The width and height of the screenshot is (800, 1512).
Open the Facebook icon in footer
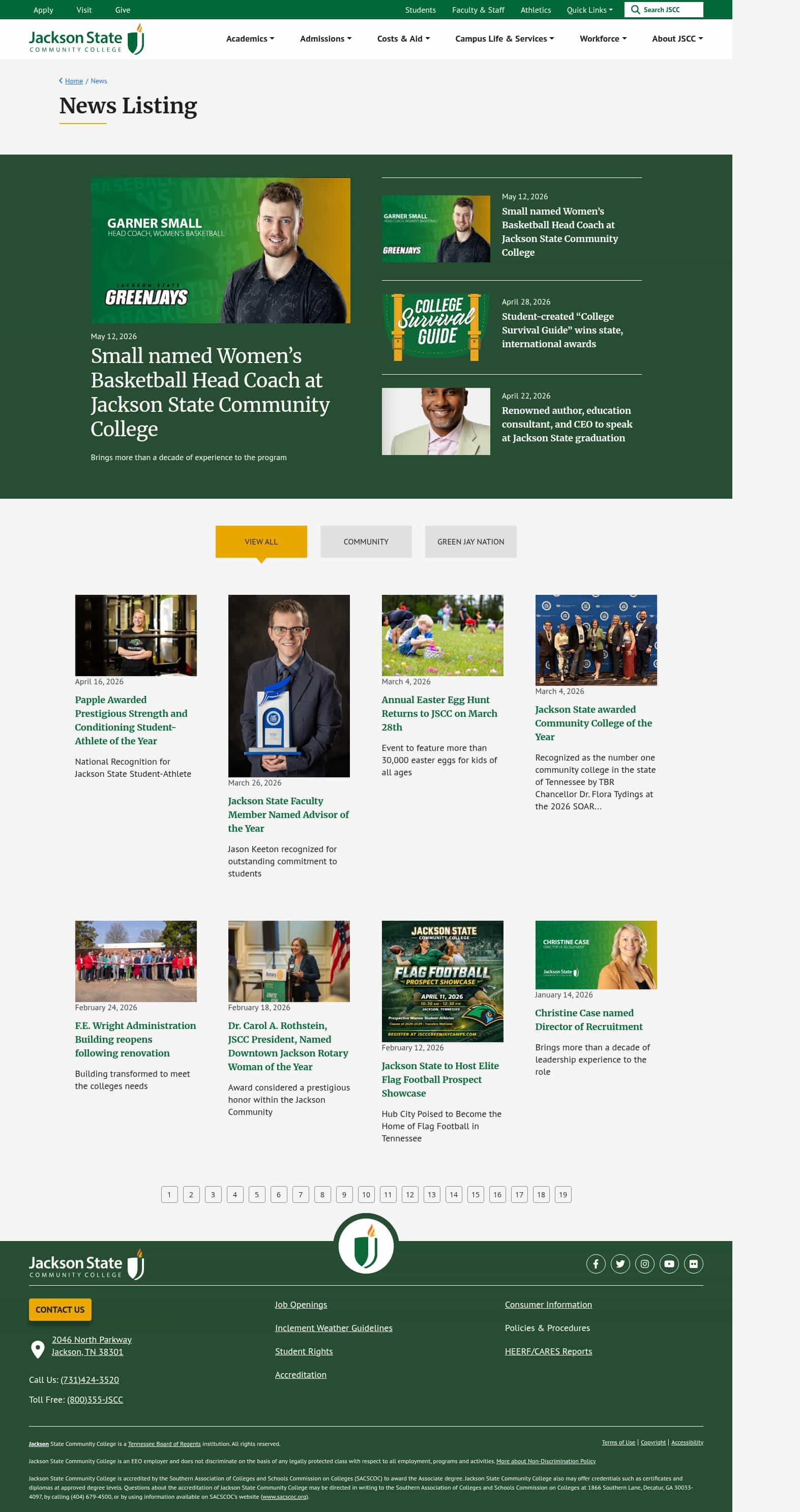click(x=596, y=1264)
